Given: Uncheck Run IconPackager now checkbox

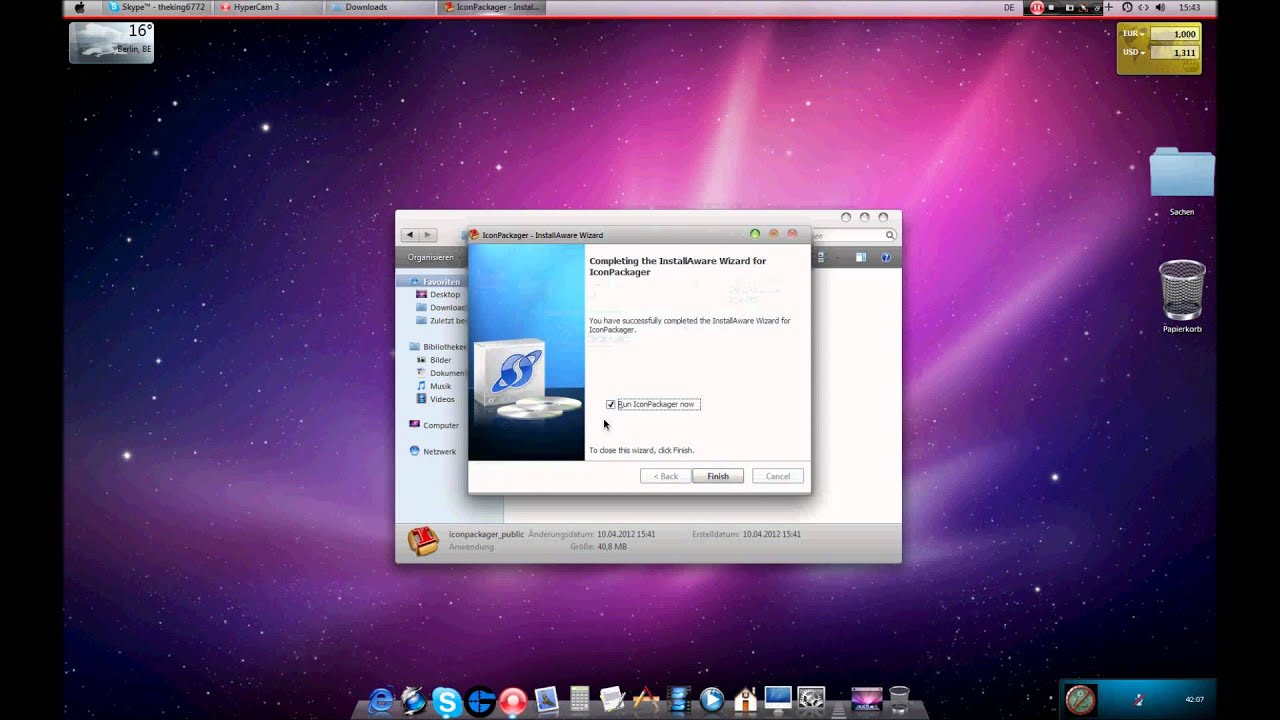Looking at the screenshot, I should pos(610,404).
